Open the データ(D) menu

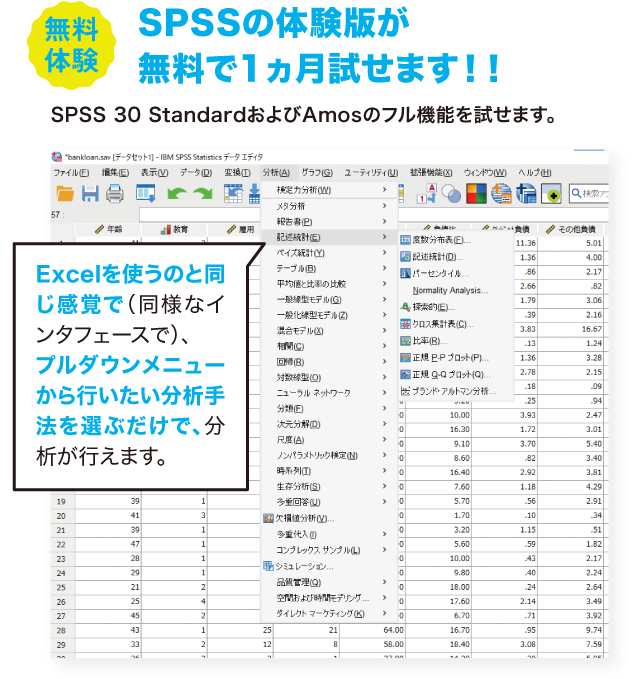click(196, 173)
